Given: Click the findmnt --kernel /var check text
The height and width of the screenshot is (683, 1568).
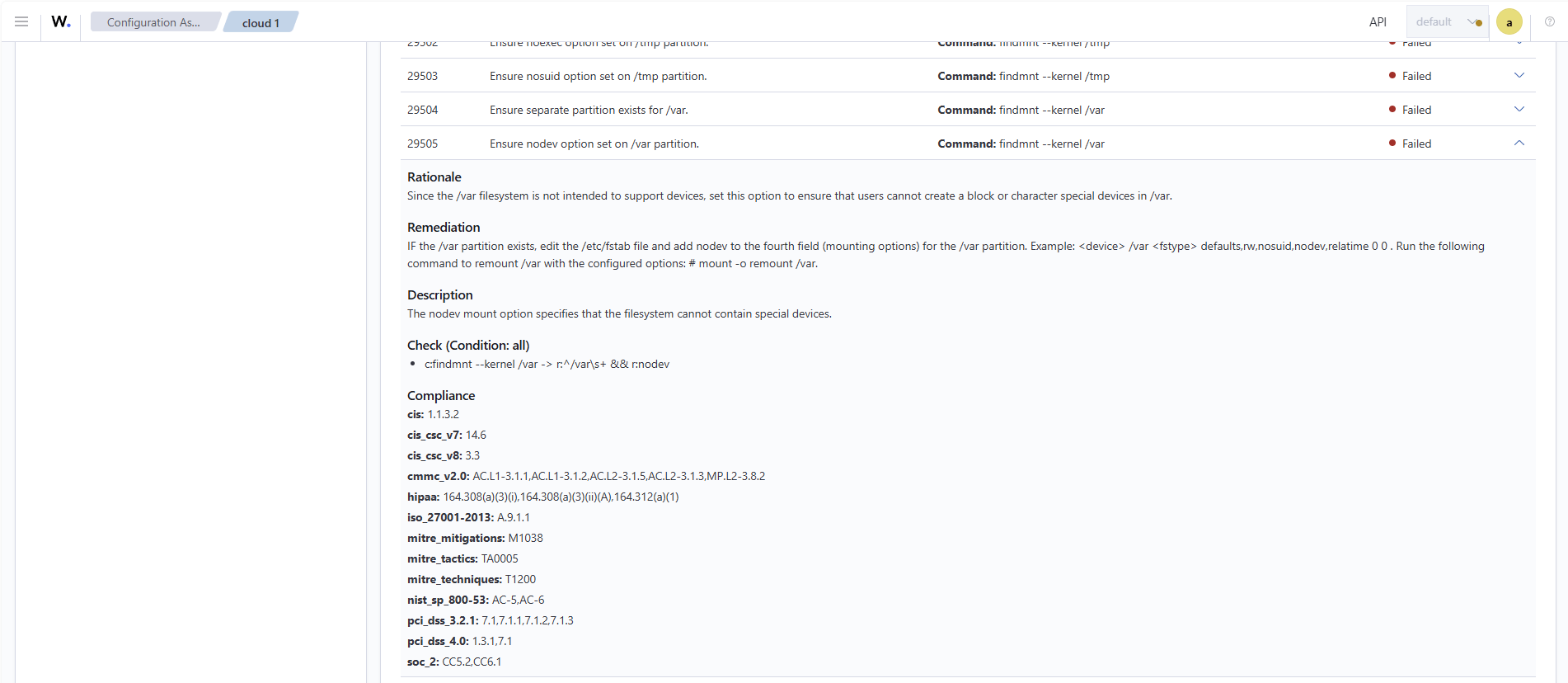Looking at the screenshot, I should tap(547, 364).
